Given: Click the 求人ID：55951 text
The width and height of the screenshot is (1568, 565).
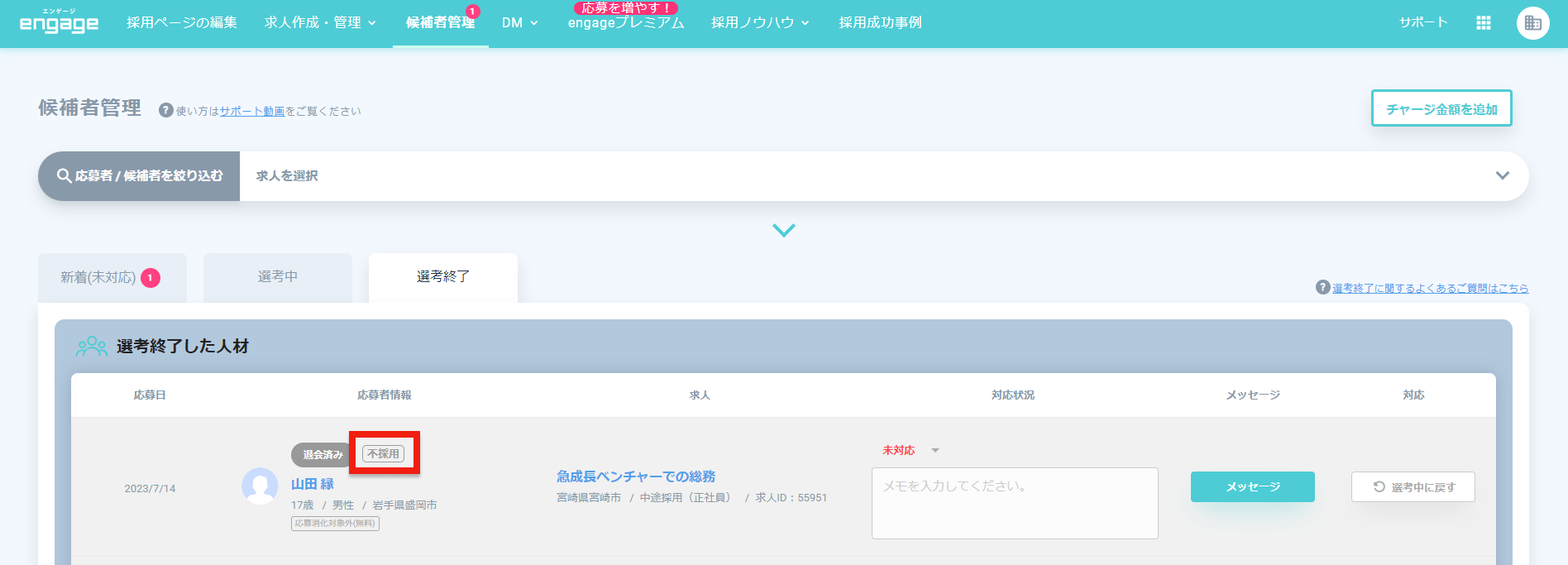Looking at the screenshot, I should [x=791, y=497].
